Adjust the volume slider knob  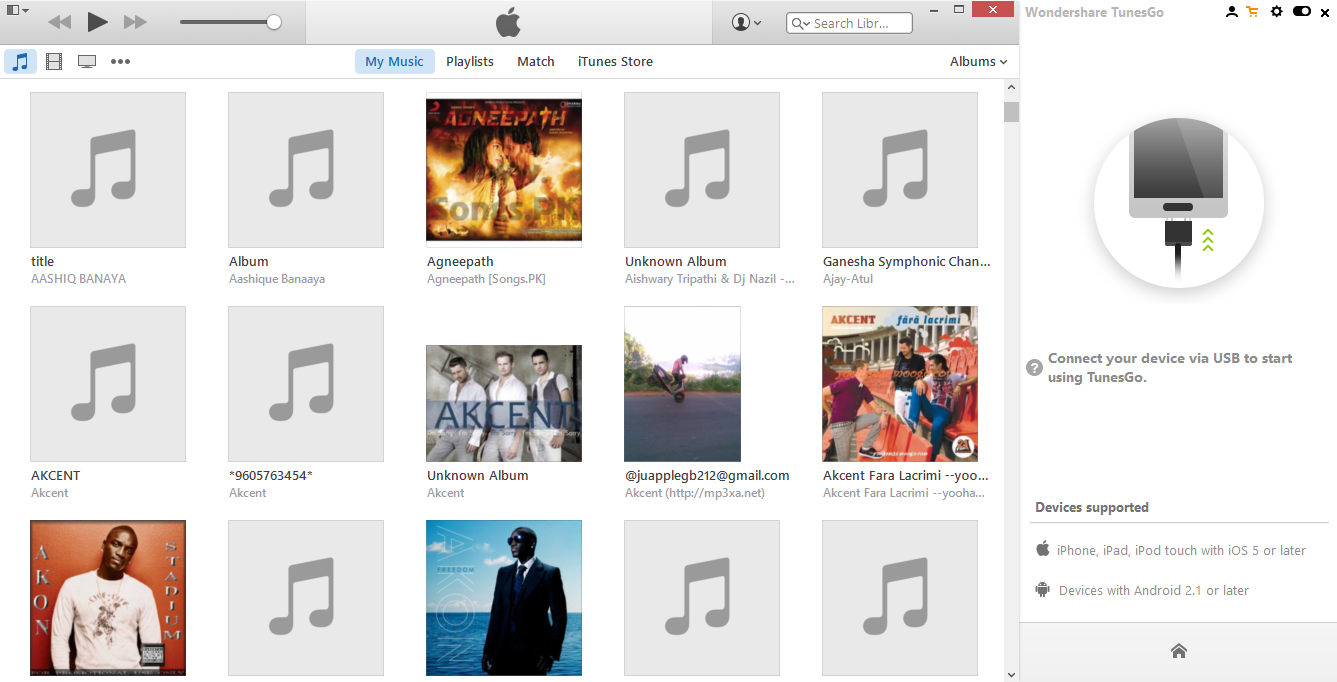click(274, 22)
